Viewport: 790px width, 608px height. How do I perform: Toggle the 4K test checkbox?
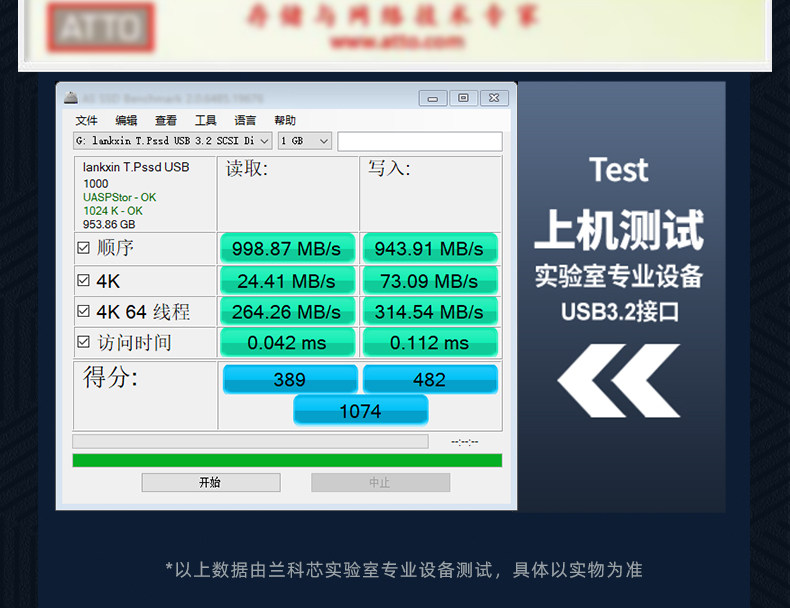click(84, 280)
